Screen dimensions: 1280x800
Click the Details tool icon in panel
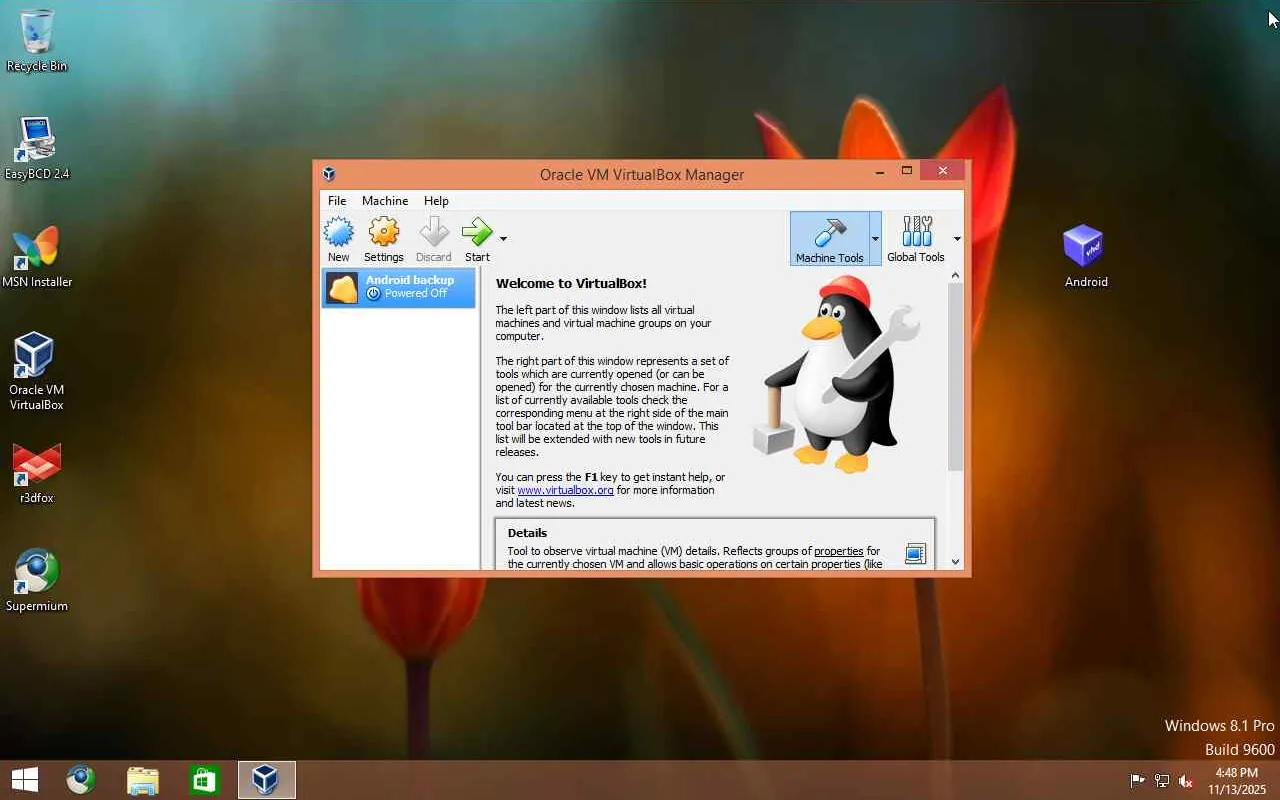coord(915,553)
